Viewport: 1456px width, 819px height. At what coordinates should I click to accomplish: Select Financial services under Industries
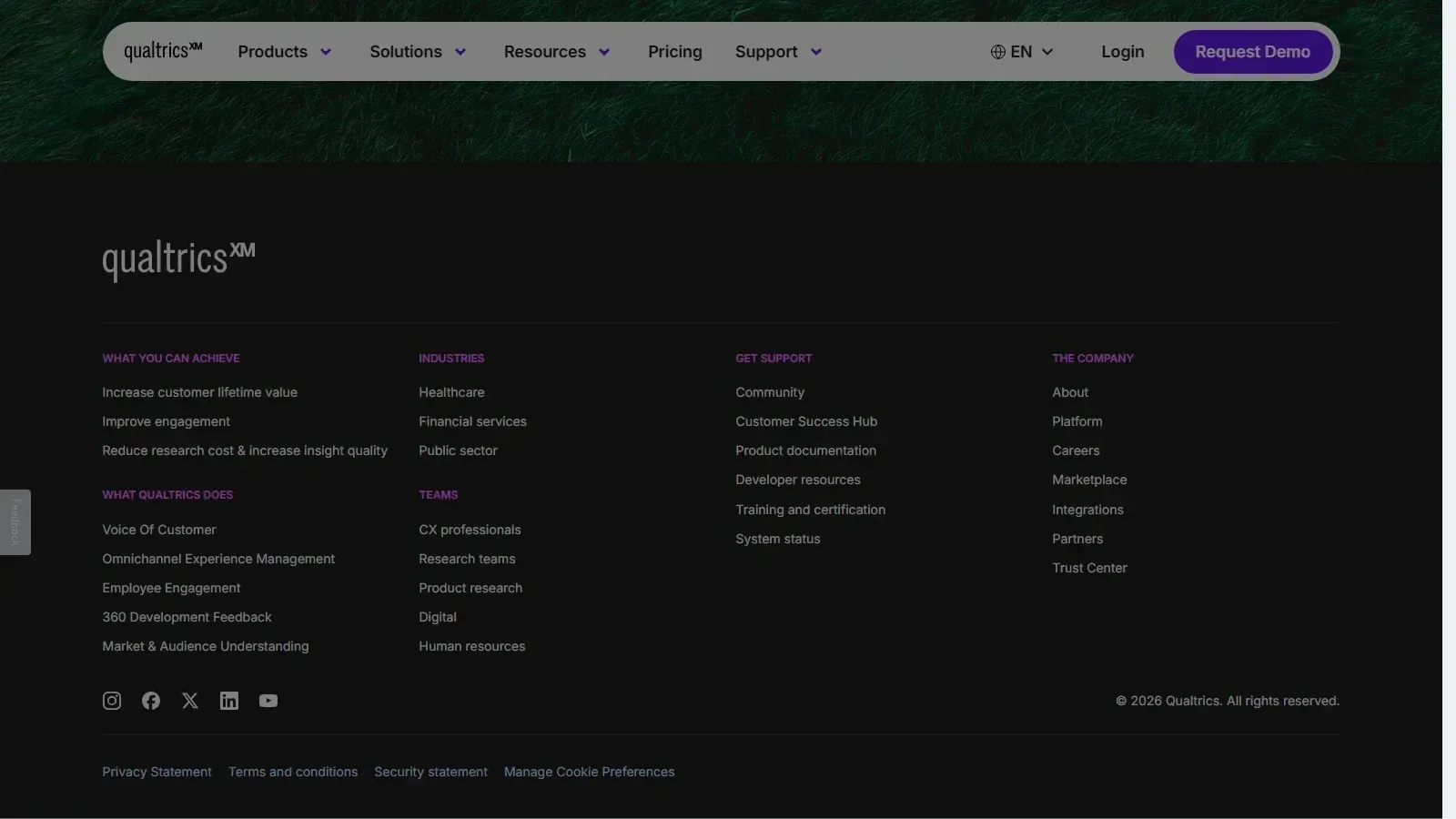point(472,421)
